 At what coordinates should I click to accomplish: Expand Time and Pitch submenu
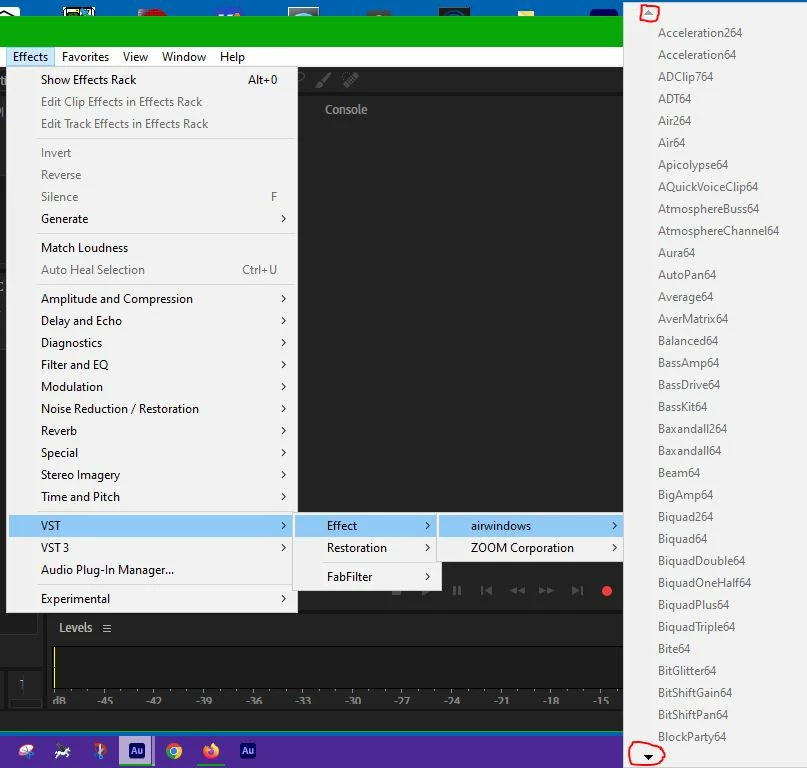pos(152,497)
